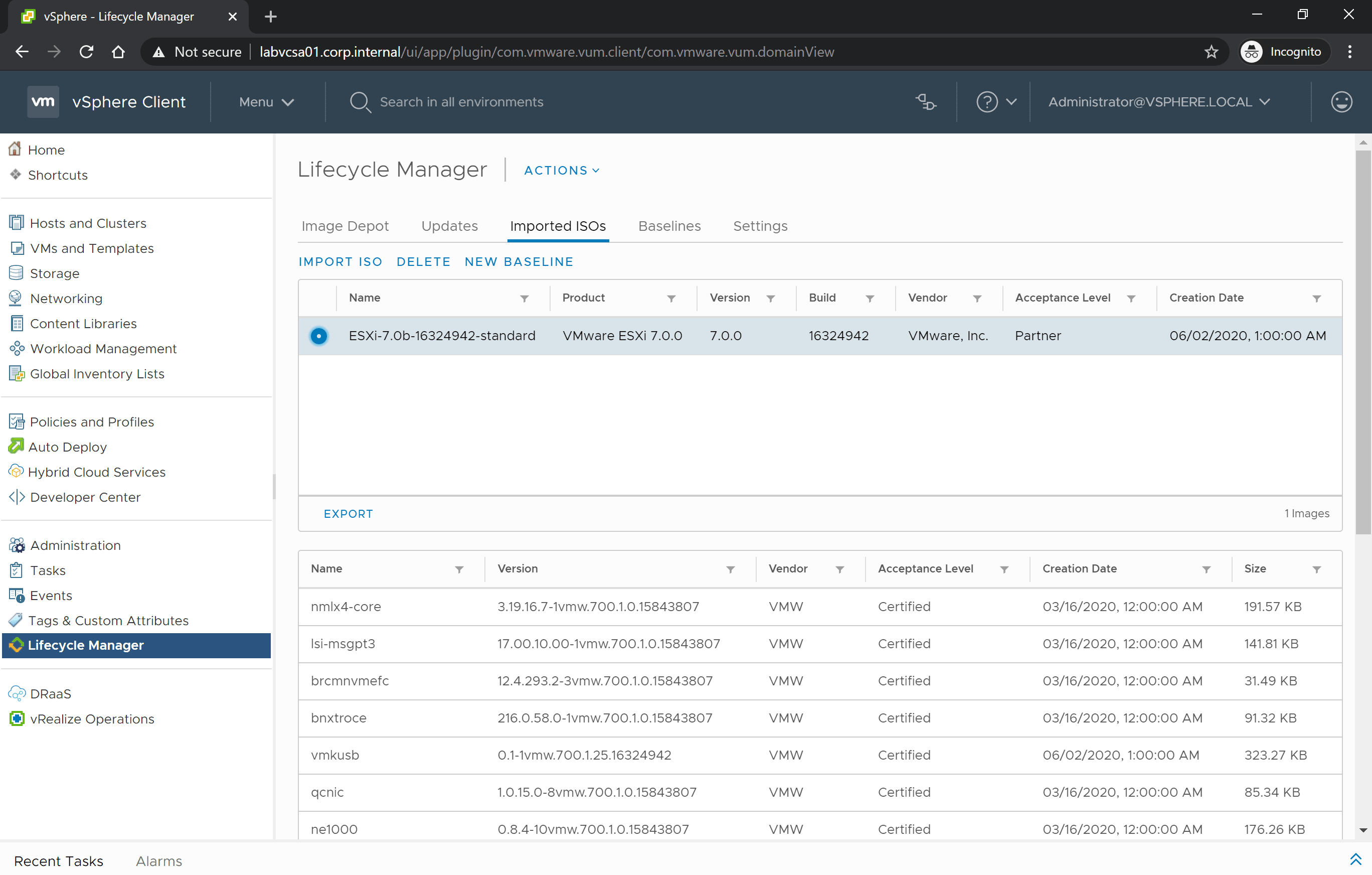Switch to the Baselines tab
1372x875 pixels.
coord(670,225)
